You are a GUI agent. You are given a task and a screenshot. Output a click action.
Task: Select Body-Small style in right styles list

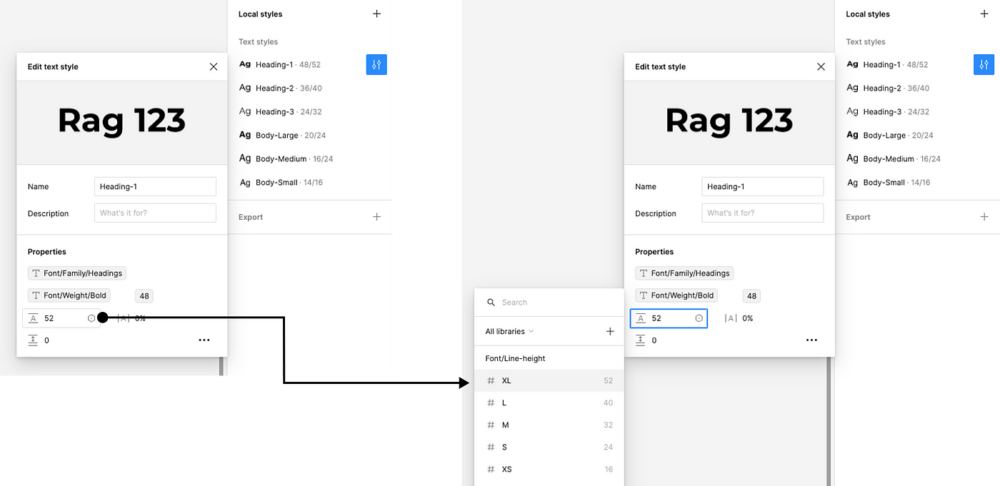point(889,182)
